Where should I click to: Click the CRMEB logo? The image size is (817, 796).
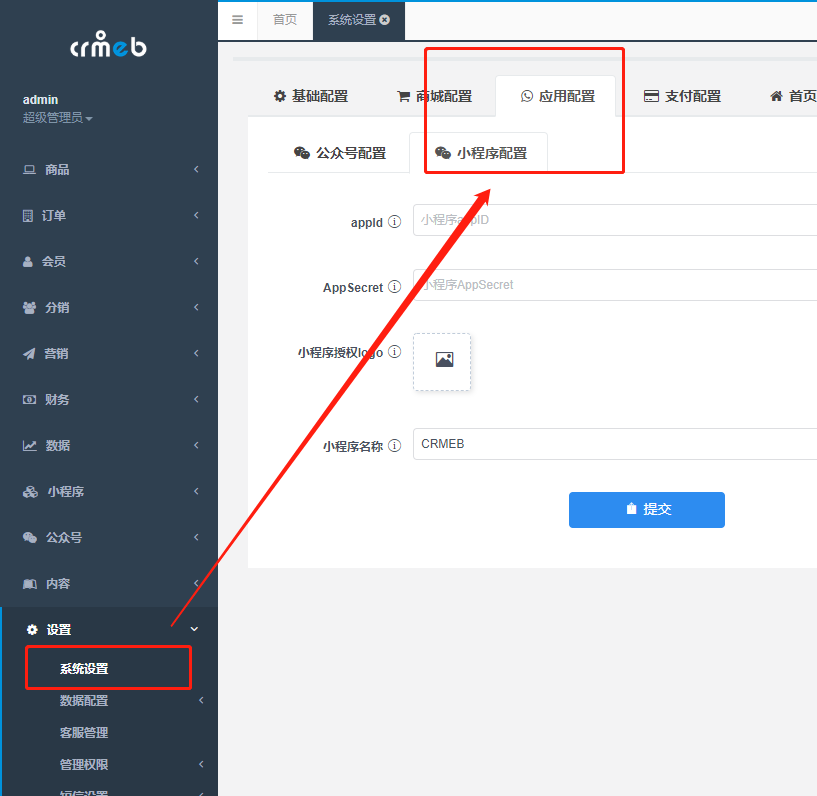click(x=108, y=44)
